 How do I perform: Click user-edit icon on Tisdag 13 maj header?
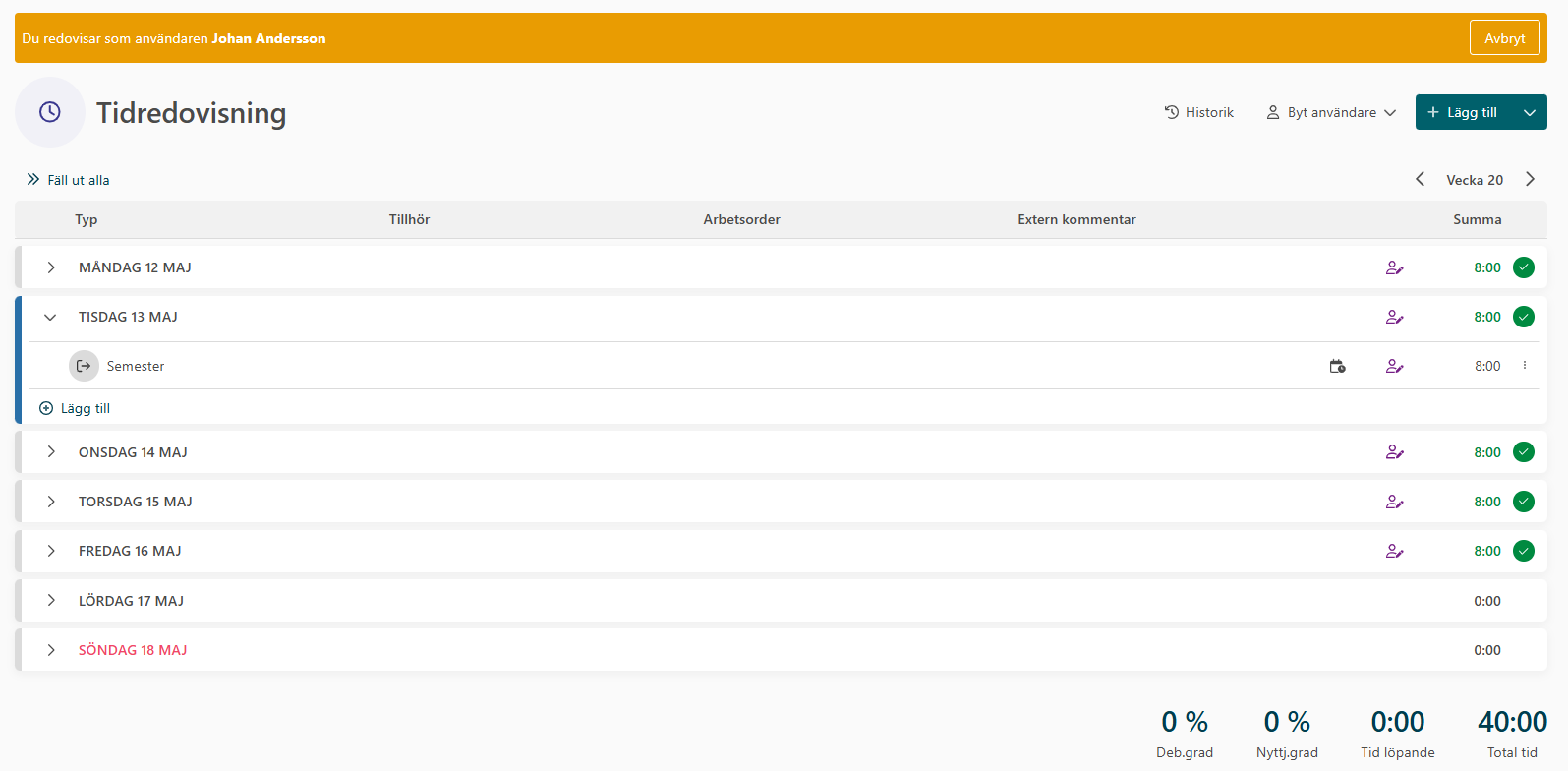tap(1394, 317)
